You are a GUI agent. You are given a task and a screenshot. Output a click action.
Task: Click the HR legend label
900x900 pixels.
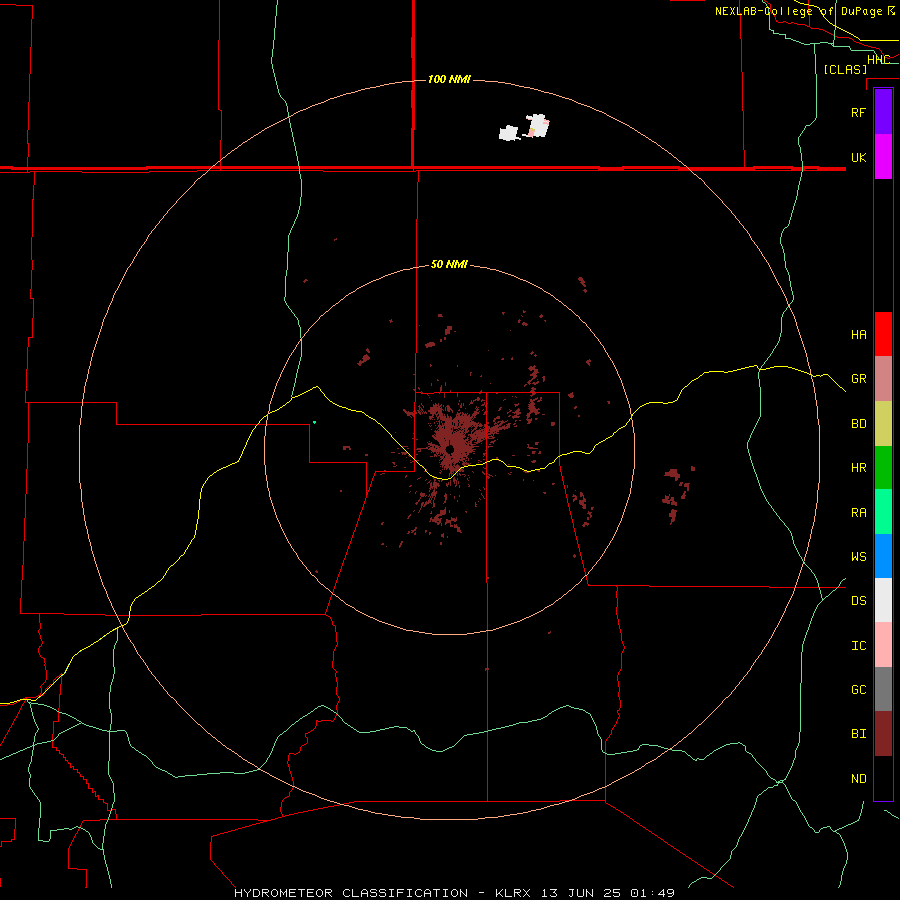click(858, 468)
